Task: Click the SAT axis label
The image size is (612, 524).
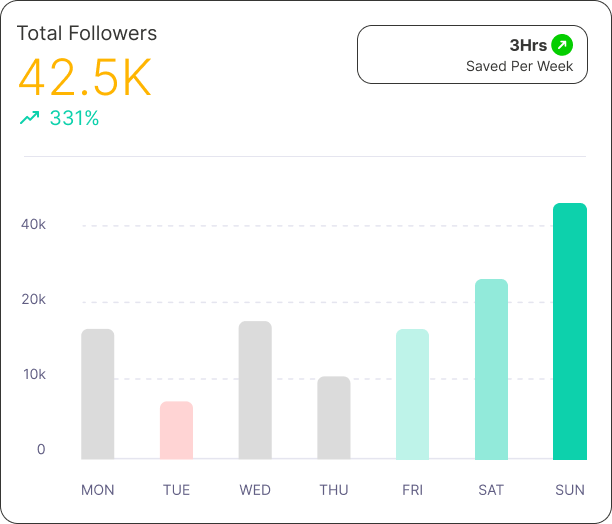Action: (491, 490)
